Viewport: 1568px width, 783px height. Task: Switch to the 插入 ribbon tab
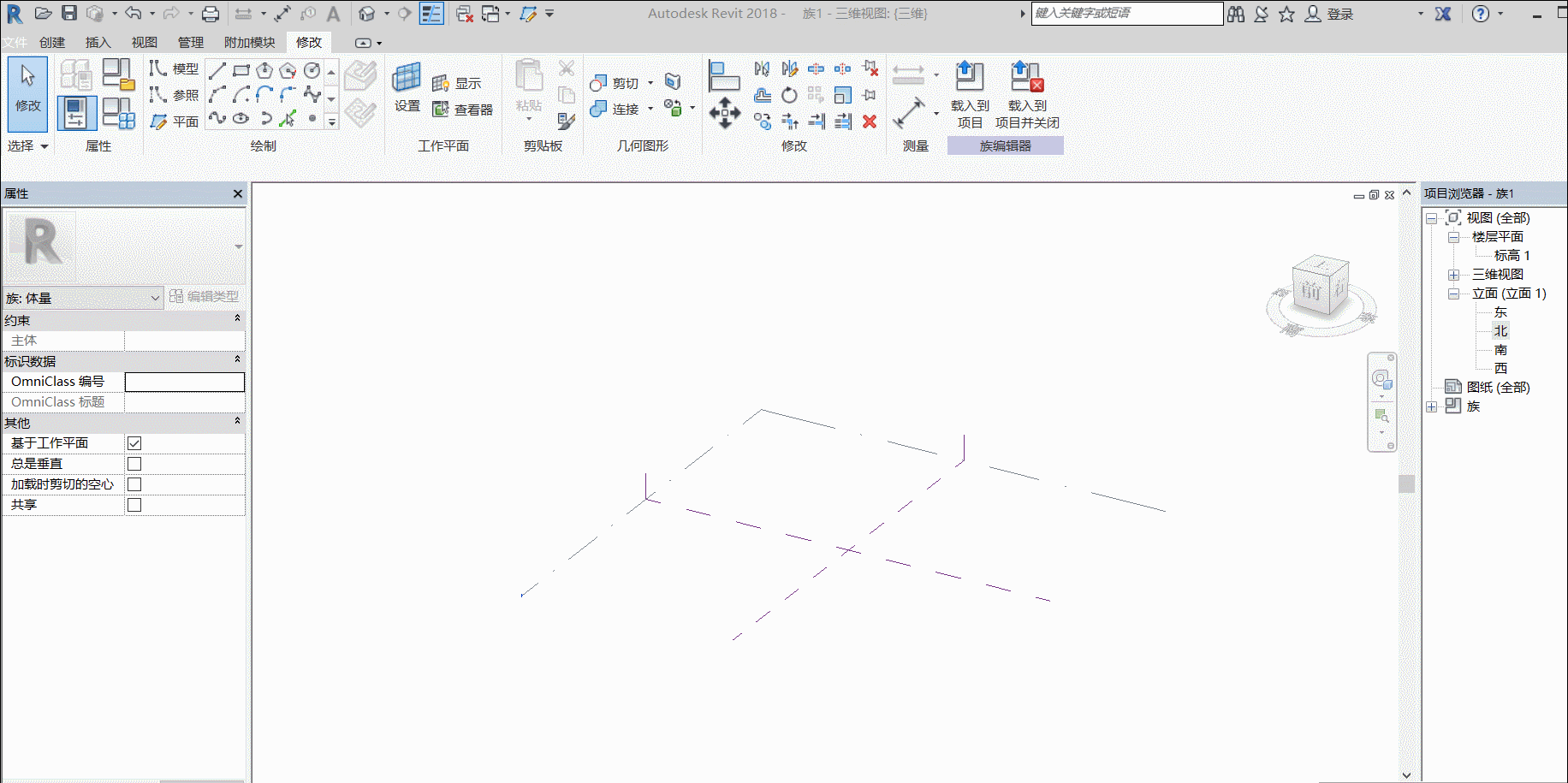[x=98, y=42]
